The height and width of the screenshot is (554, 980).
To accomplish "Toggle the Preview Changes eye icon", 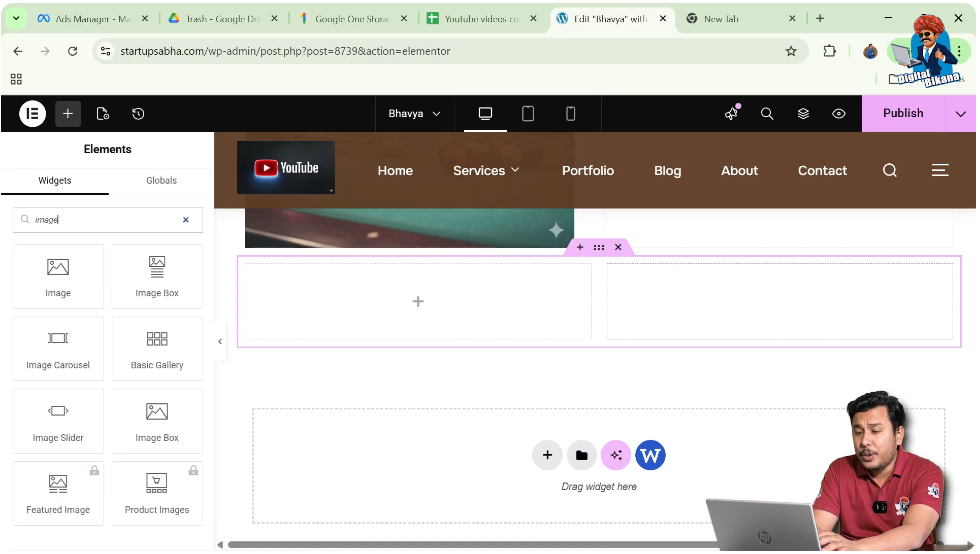I will tap(839, 114).
